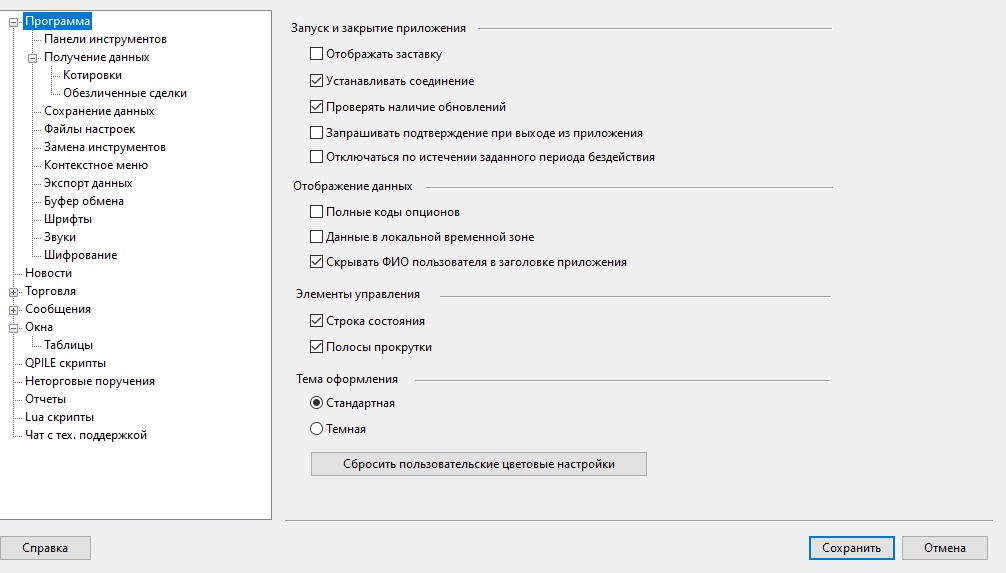Select Экспорт данных tree item
The height and width of the screenshot is (573, 1006).
[x=88, y=183]
